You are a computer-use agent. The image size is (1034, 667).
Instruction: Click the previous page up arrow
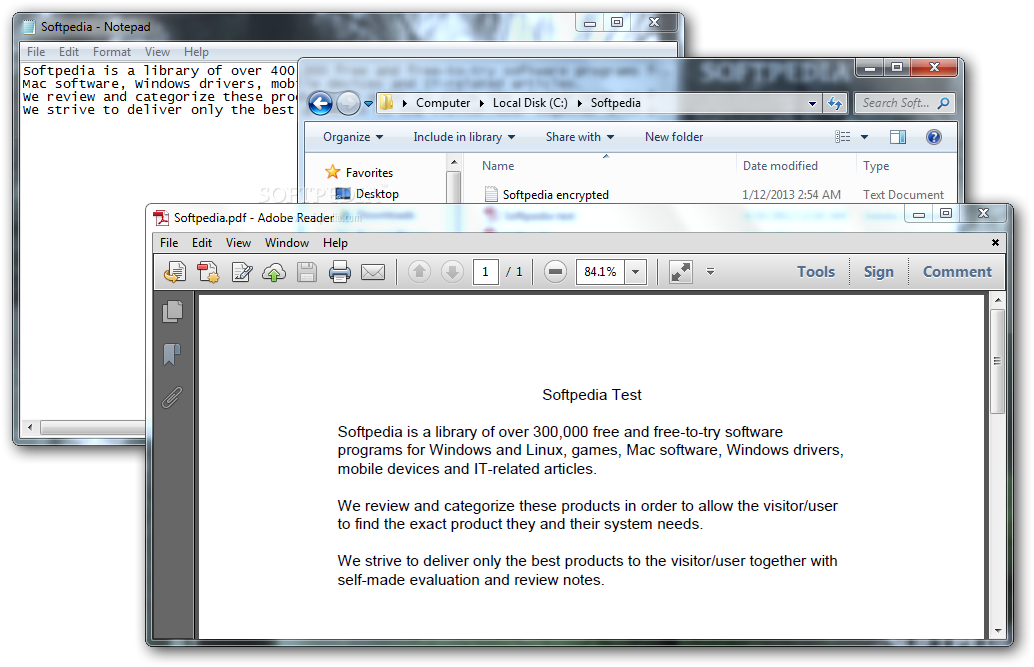pyautogui.click(x=419, y=272)
